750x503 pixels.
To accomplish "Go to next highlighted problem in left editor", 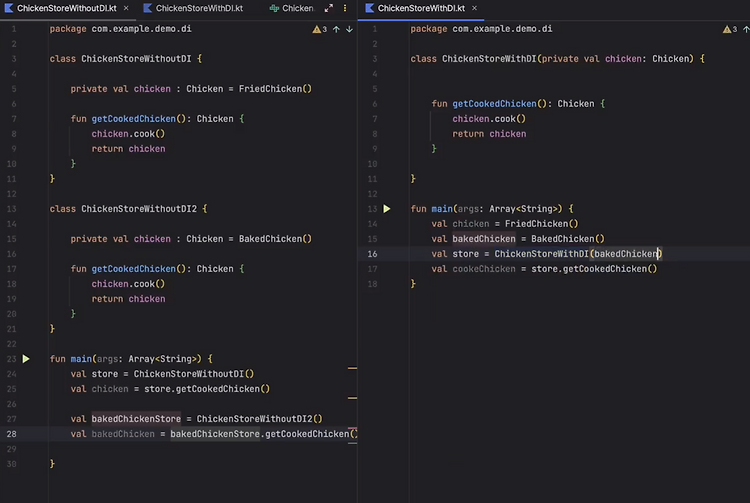I will 350,29.
